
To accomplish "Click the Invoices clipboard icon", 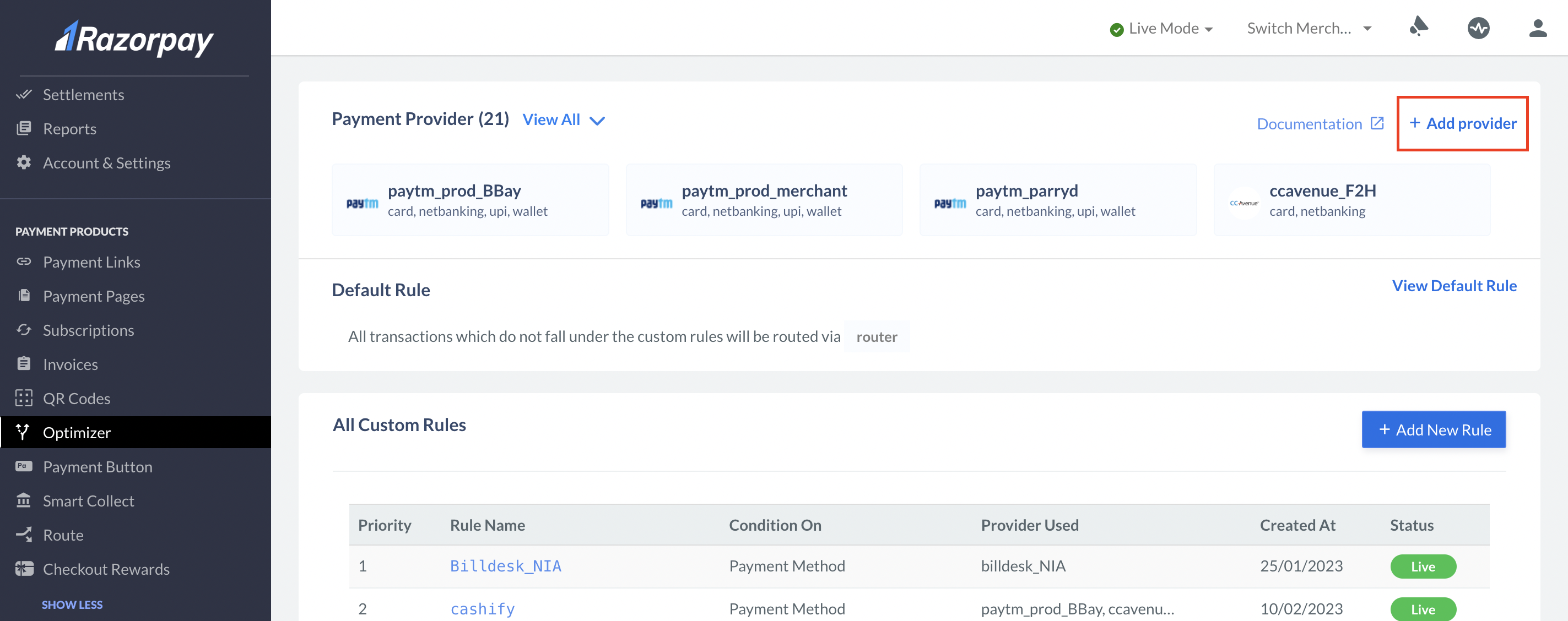I will (24, 364).
